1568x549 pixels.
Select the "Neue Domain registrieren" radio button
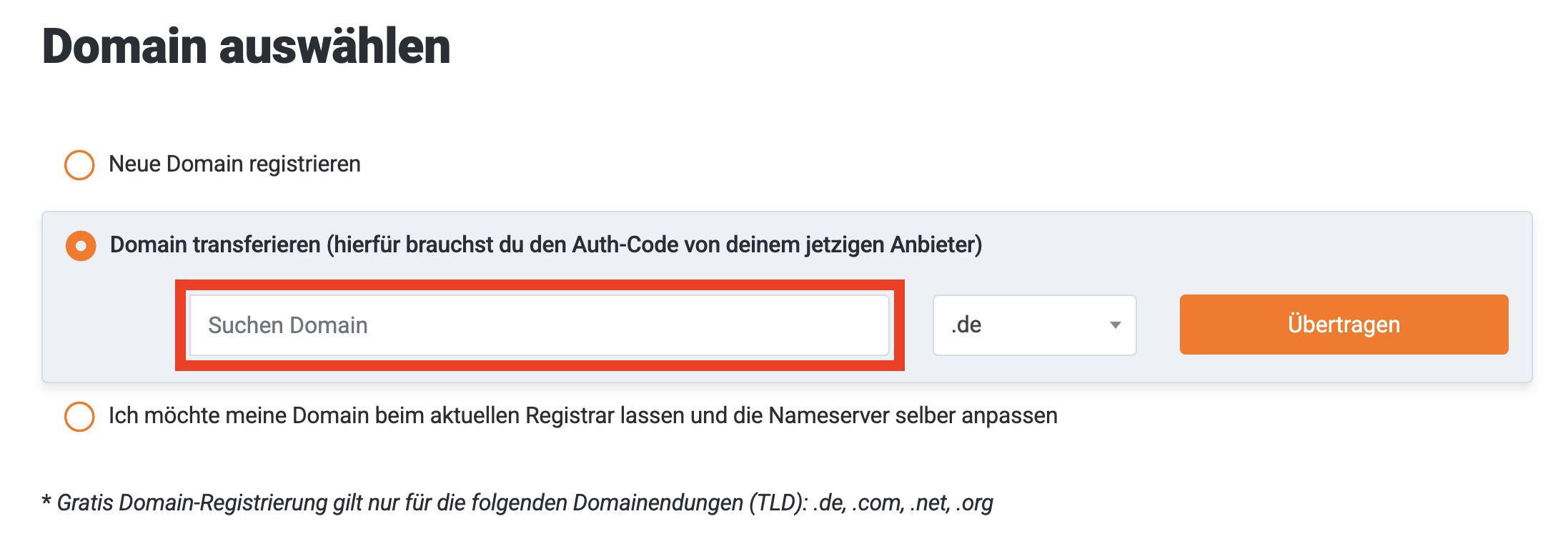click(x=79, y=165)
